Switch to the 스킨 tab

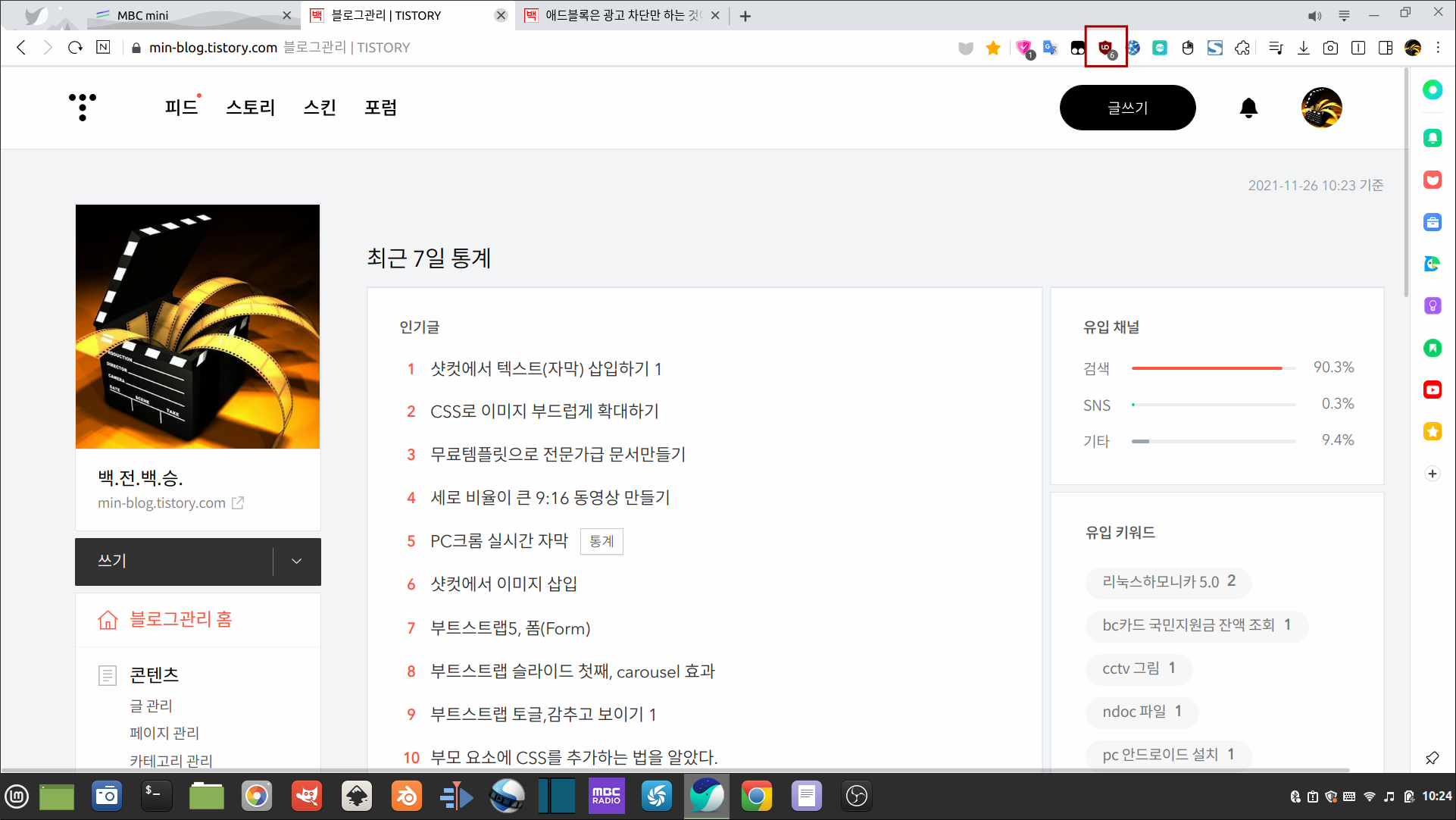318,108
